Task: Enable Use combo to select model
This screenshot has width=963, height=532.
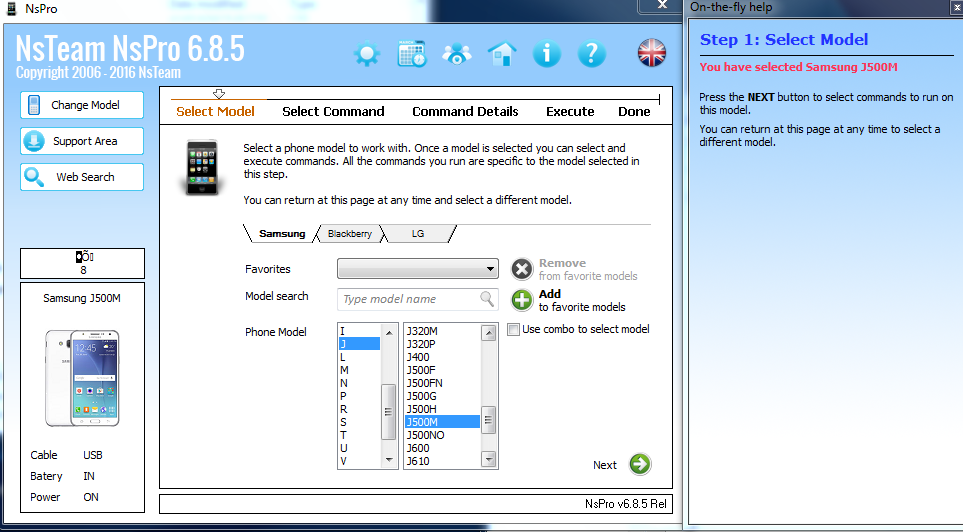Action: click(513, 329)
